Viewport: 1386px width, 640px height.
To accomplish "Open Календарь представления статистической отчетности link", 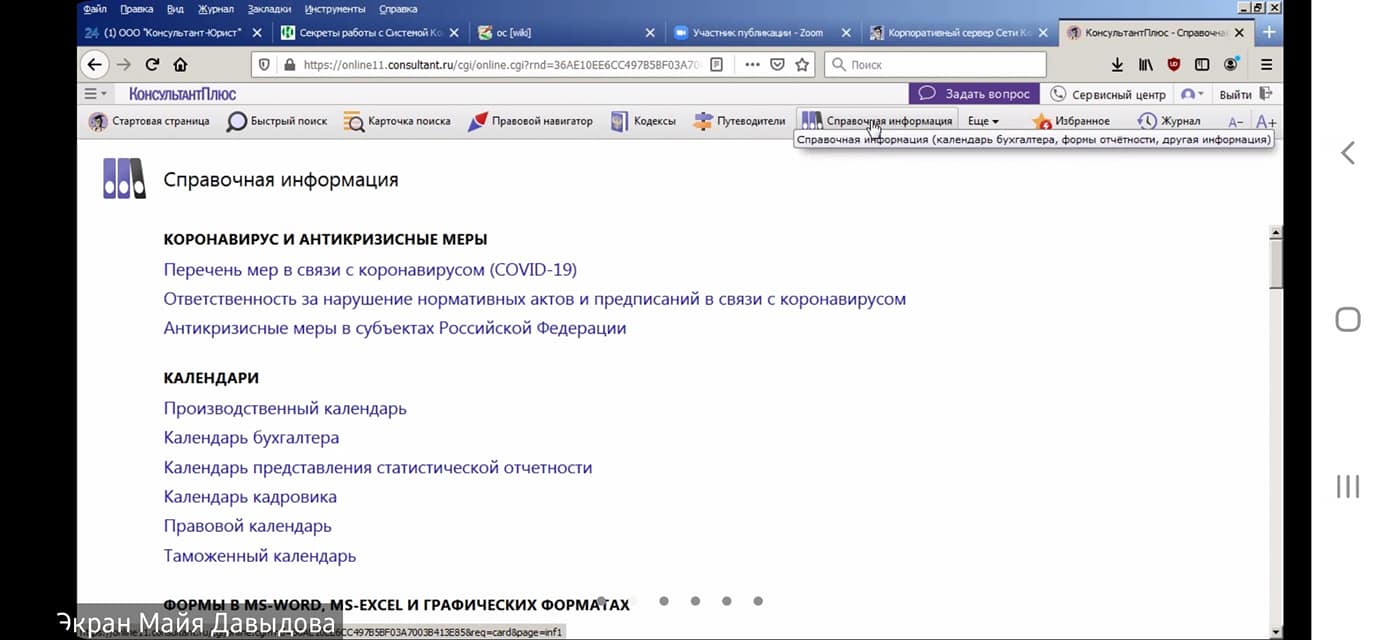I will click(x=378, y=467).
